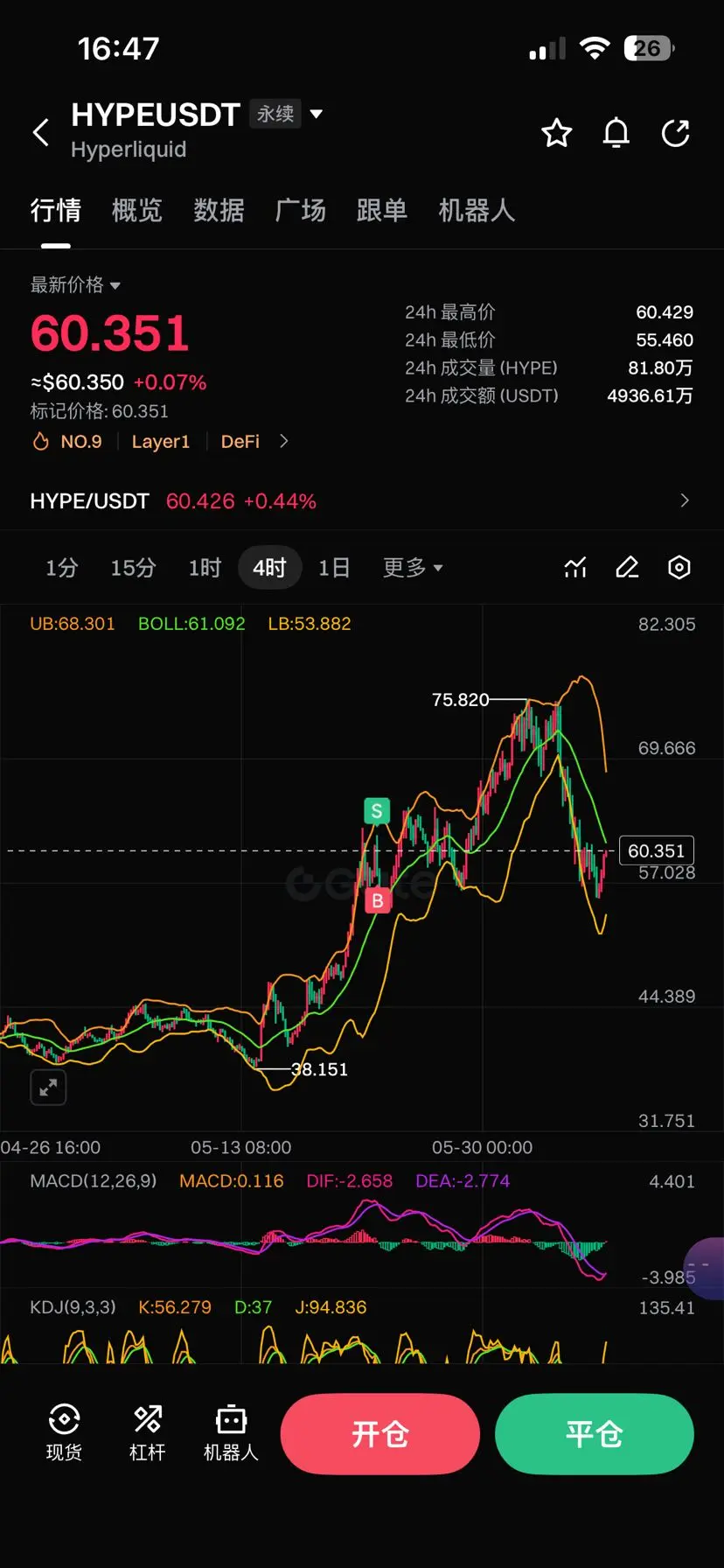
Task: Tap DEA:-2.774 MACD value
Action: (463, 1181)
